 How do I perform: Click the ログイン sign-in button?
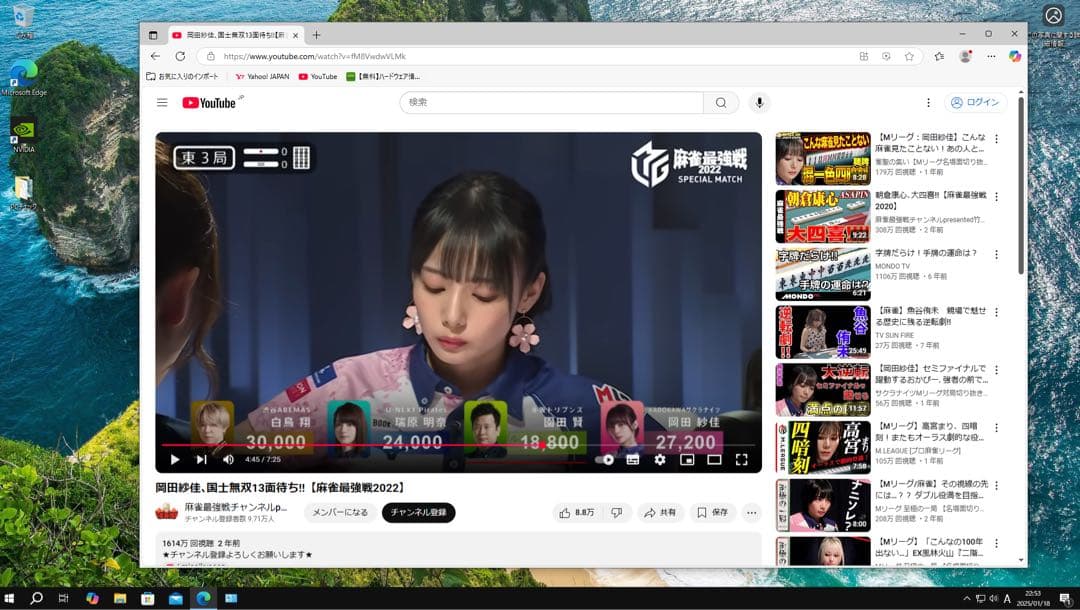[x=976, y=103]
